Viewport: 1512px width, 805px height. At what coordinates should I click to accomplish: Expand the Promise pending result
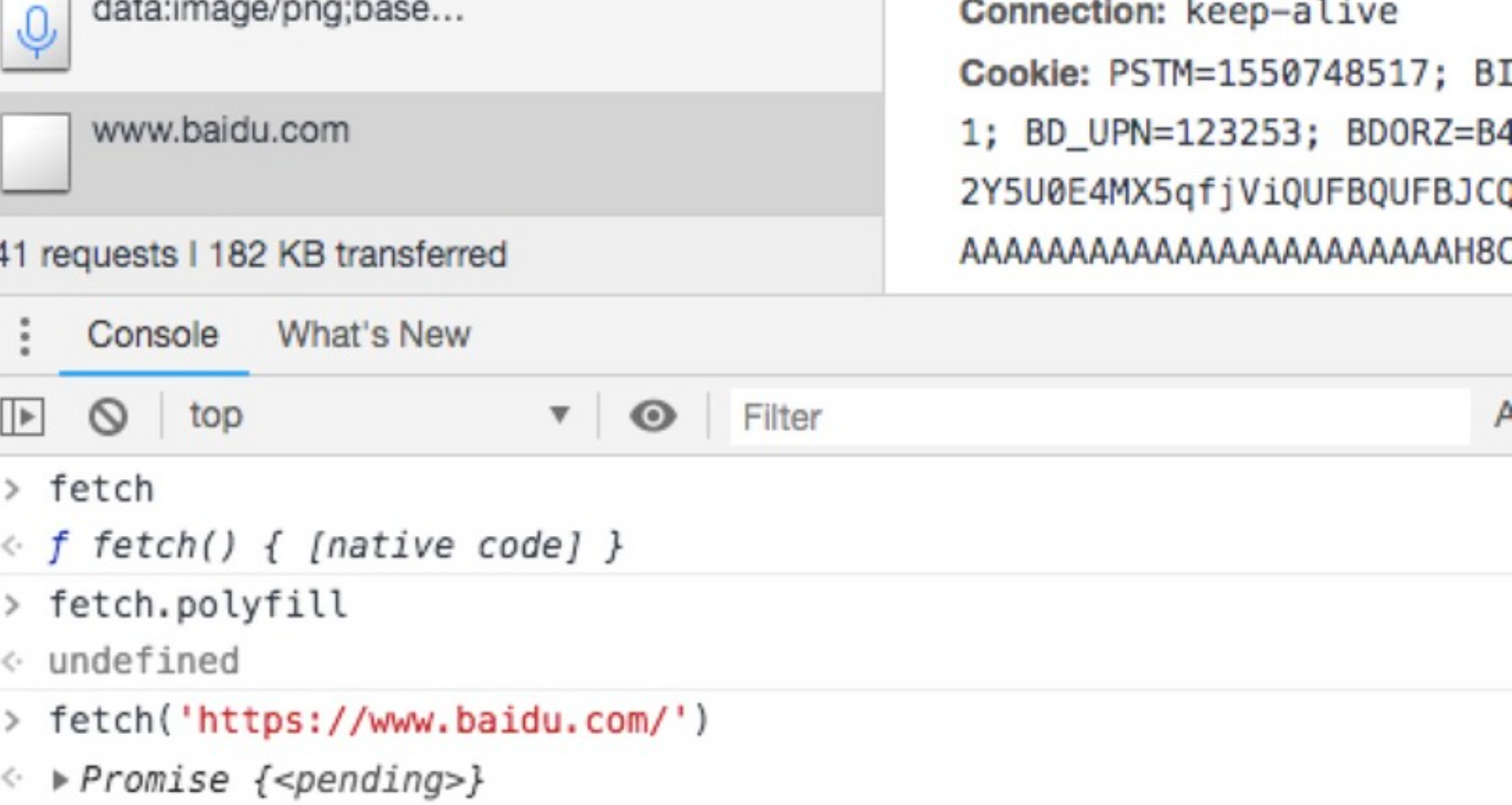pyautogui.click(x=59, y=781)
